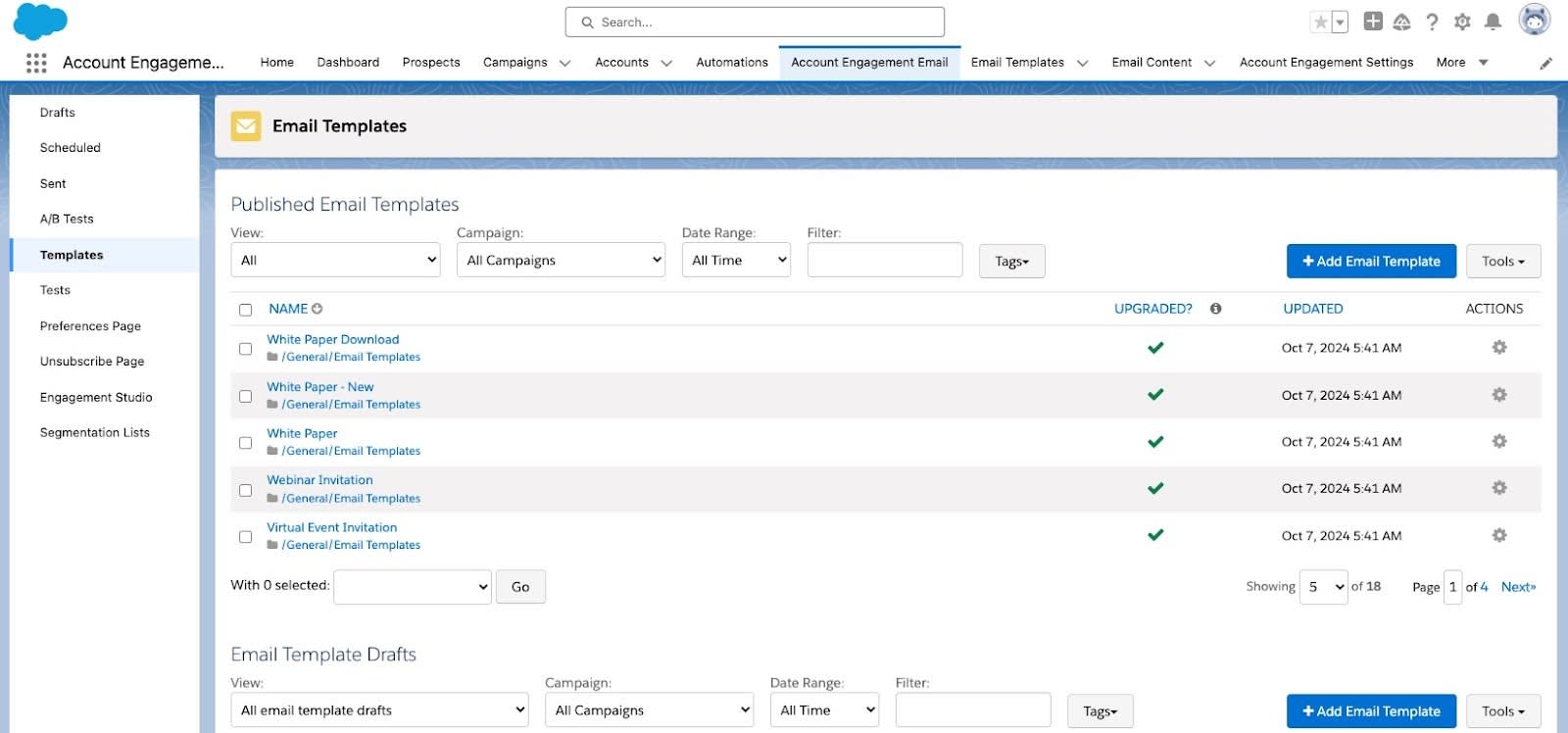Open the White Paper Download template link
1568x733 pixels.
(x=333, y=340)
